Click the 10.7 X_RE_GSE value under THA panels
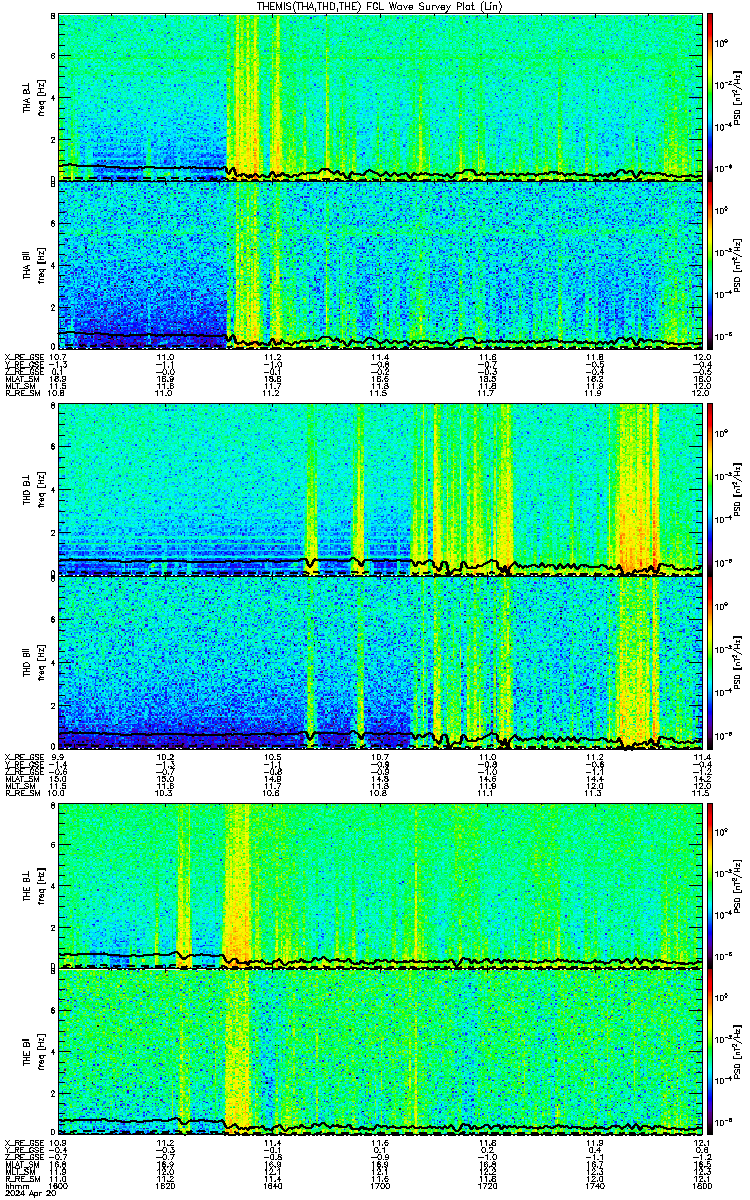The height and width of the screenshot is (1200, 750). click(59, 357)
